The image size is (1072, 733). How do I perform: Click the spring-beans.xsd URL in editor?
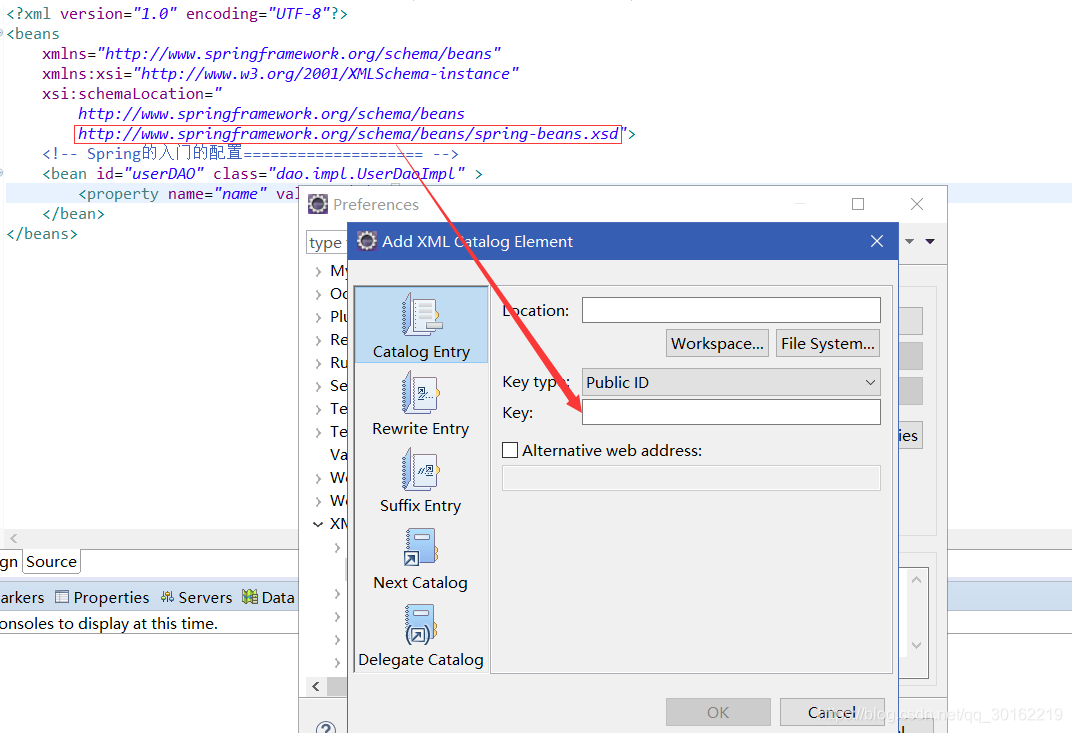pyautogui.click(x=348, y=134)
